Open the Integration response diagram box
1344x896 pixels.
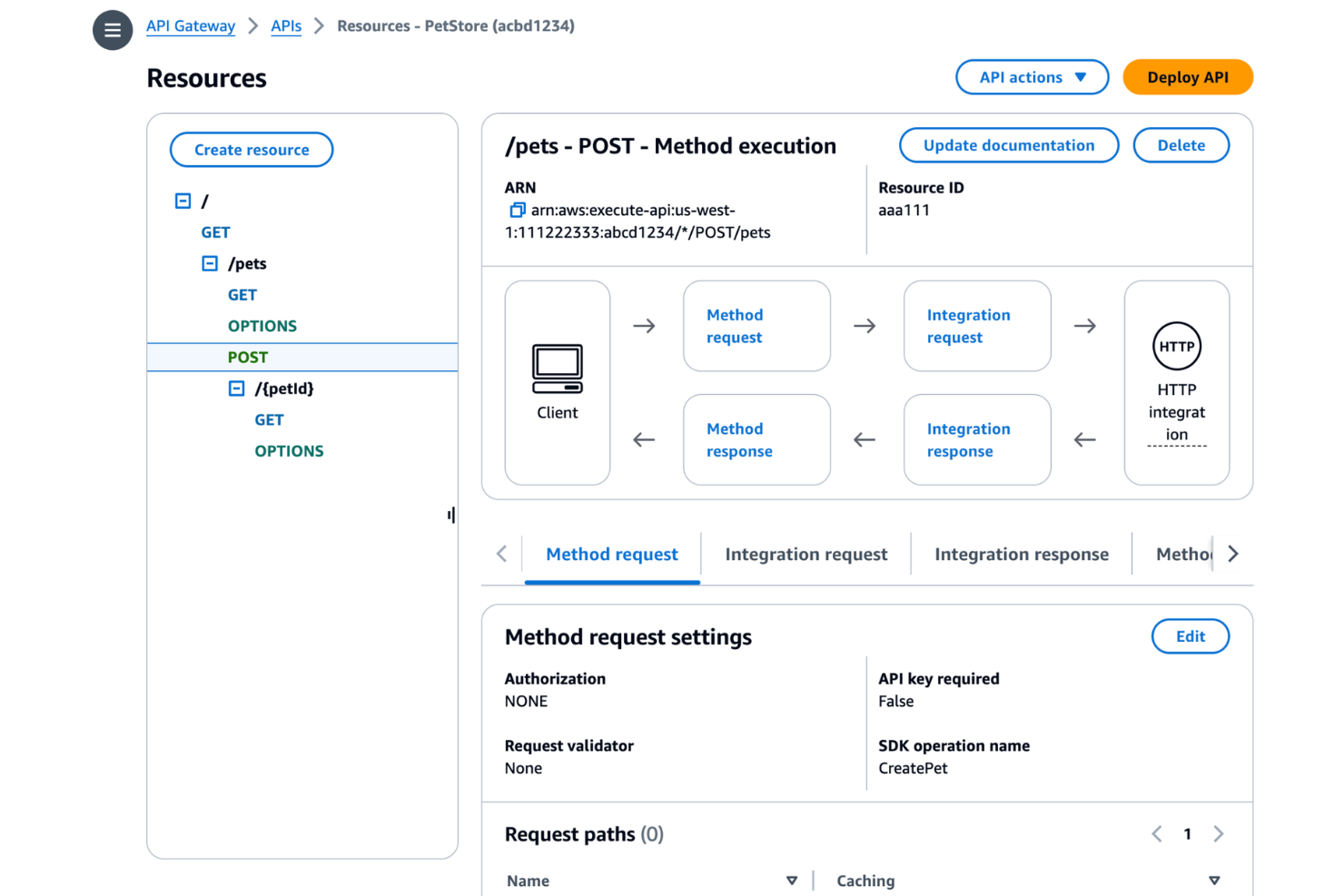pos(977,439)
